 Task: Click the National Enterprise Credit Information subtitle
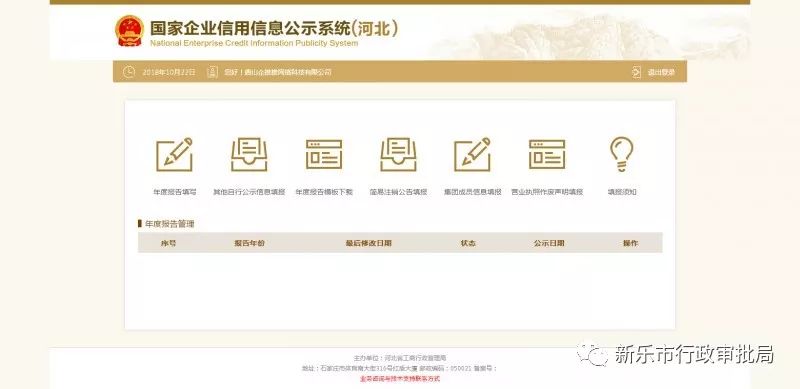[254, 43]
